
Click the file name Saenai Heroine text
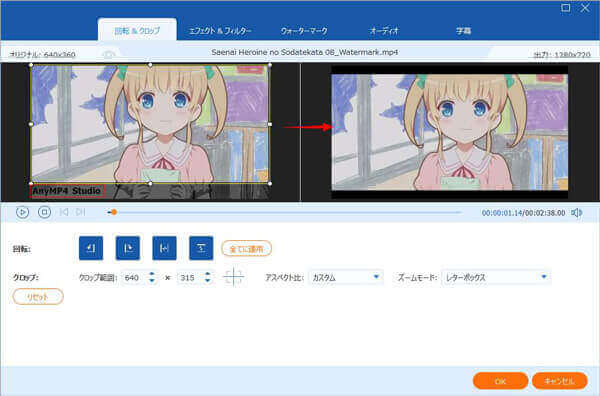click(305, 52)
